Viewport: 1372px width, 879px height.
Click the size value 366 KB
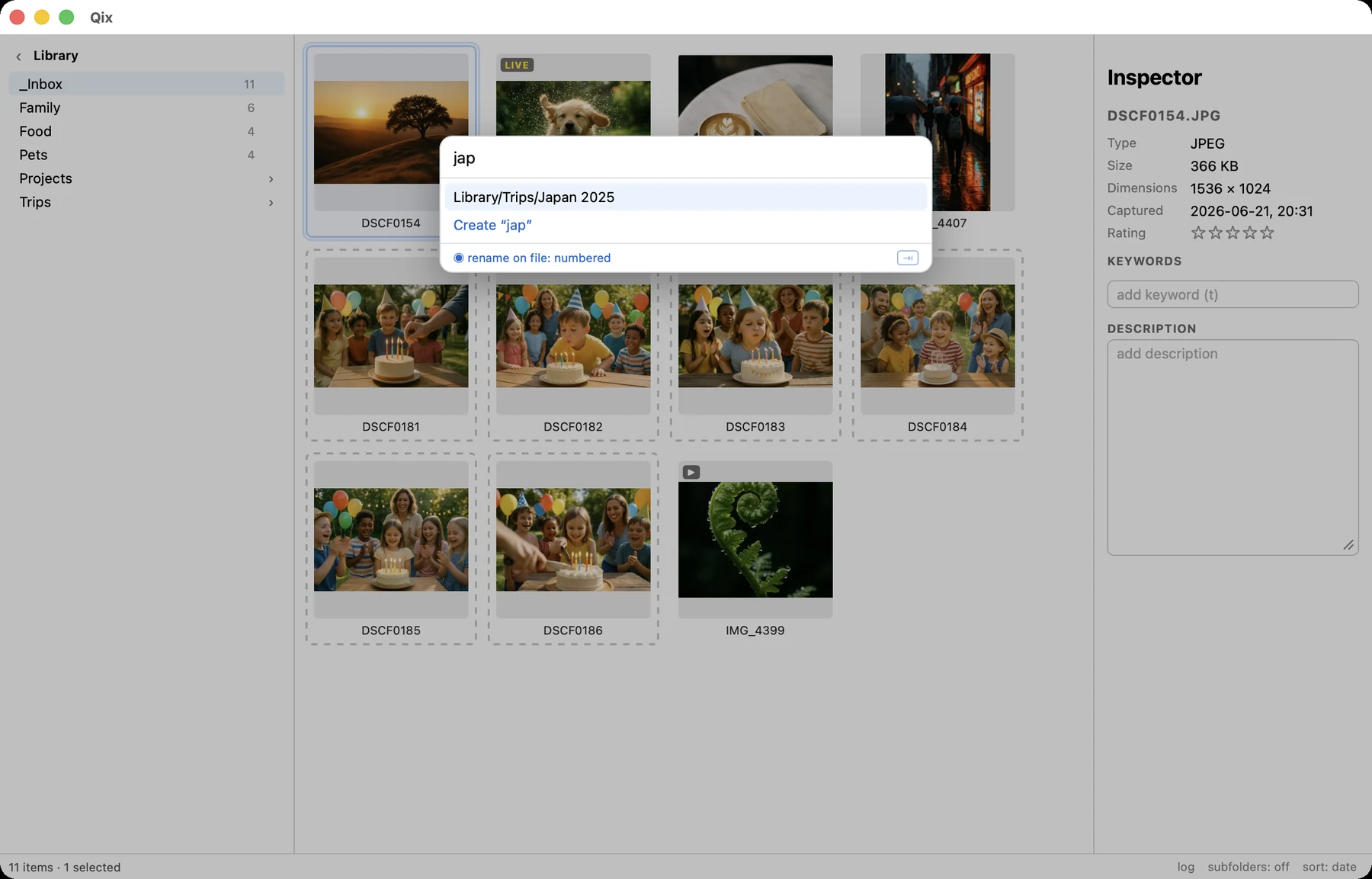click(x=1214, y=166)
